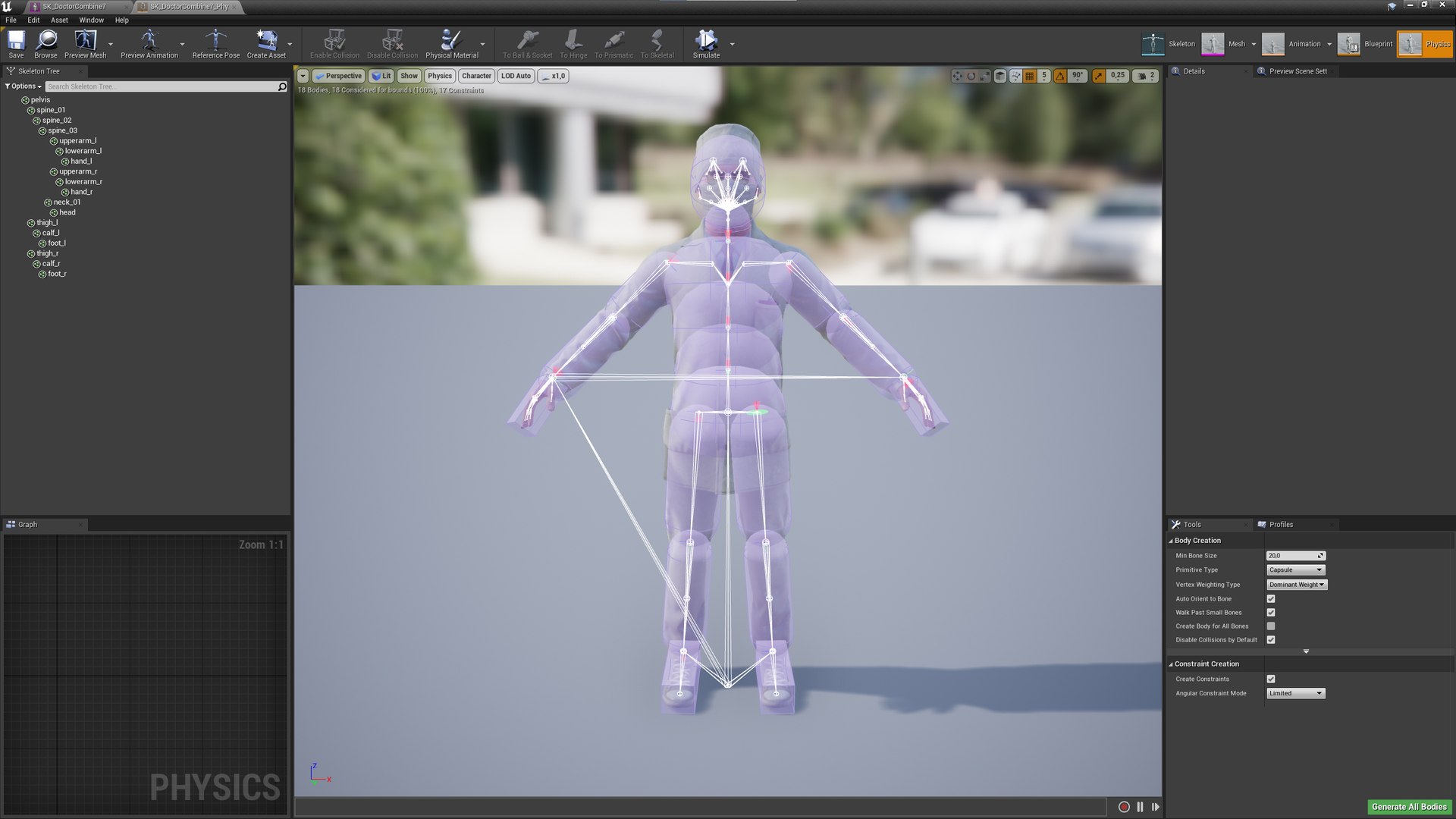Toggle scale snapping in viewport

(1099, 76)
